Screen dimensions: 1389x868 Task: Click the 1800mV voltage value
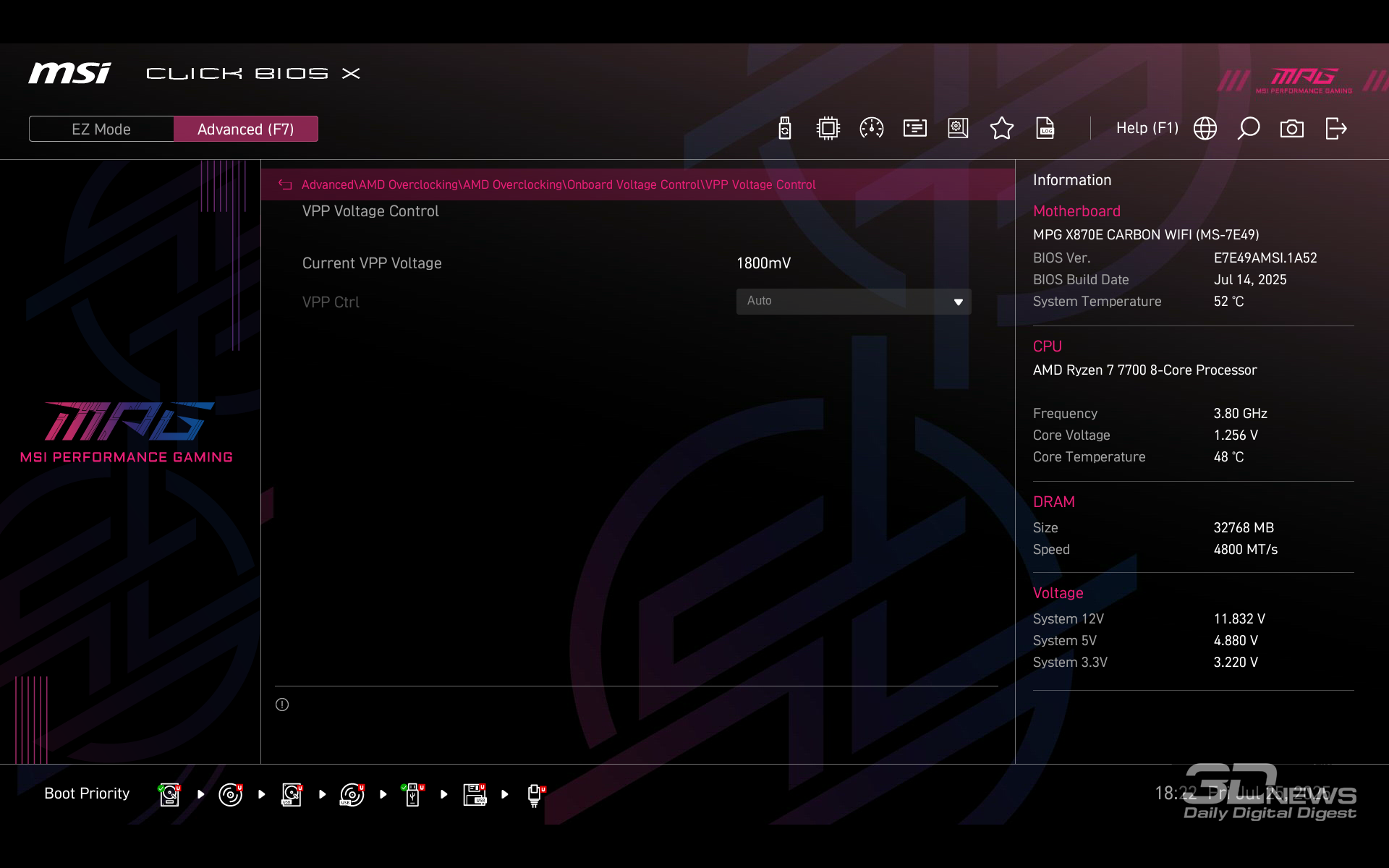(x=763, y=263)
